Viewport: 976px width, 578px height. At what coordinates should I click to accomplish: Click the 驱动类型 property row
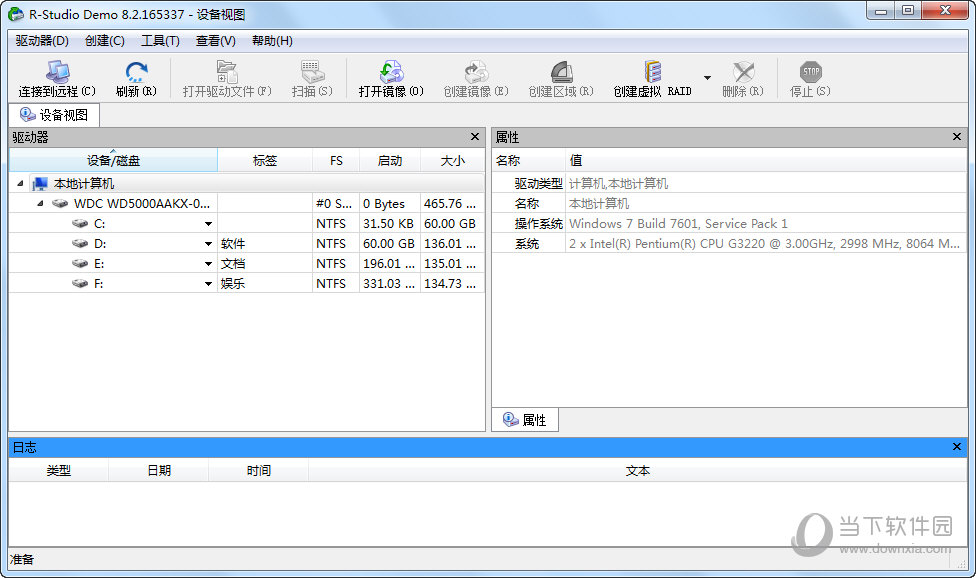[729, 184]
